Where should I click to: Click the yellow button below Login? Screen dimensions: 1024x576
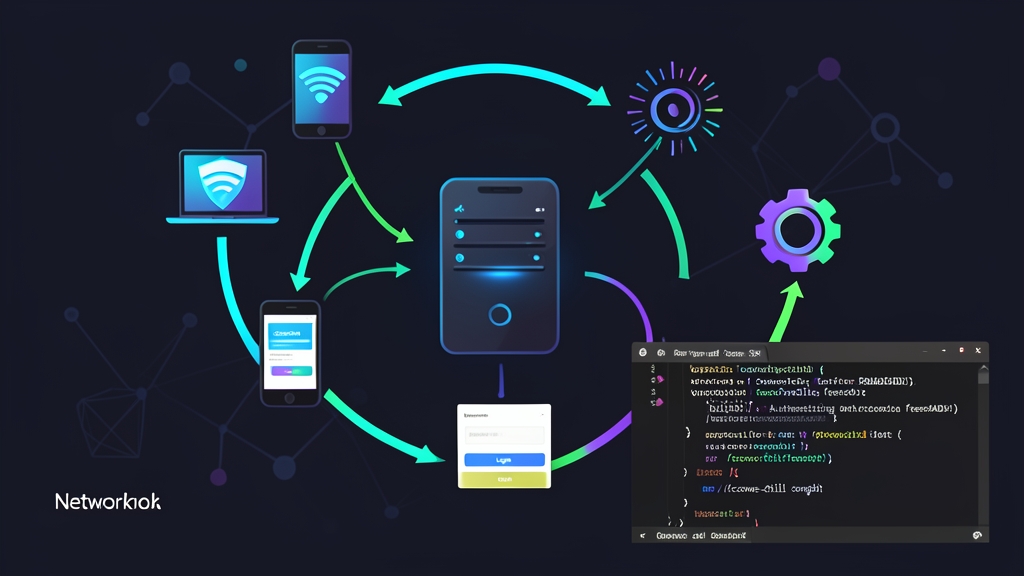tap(504, 479)
